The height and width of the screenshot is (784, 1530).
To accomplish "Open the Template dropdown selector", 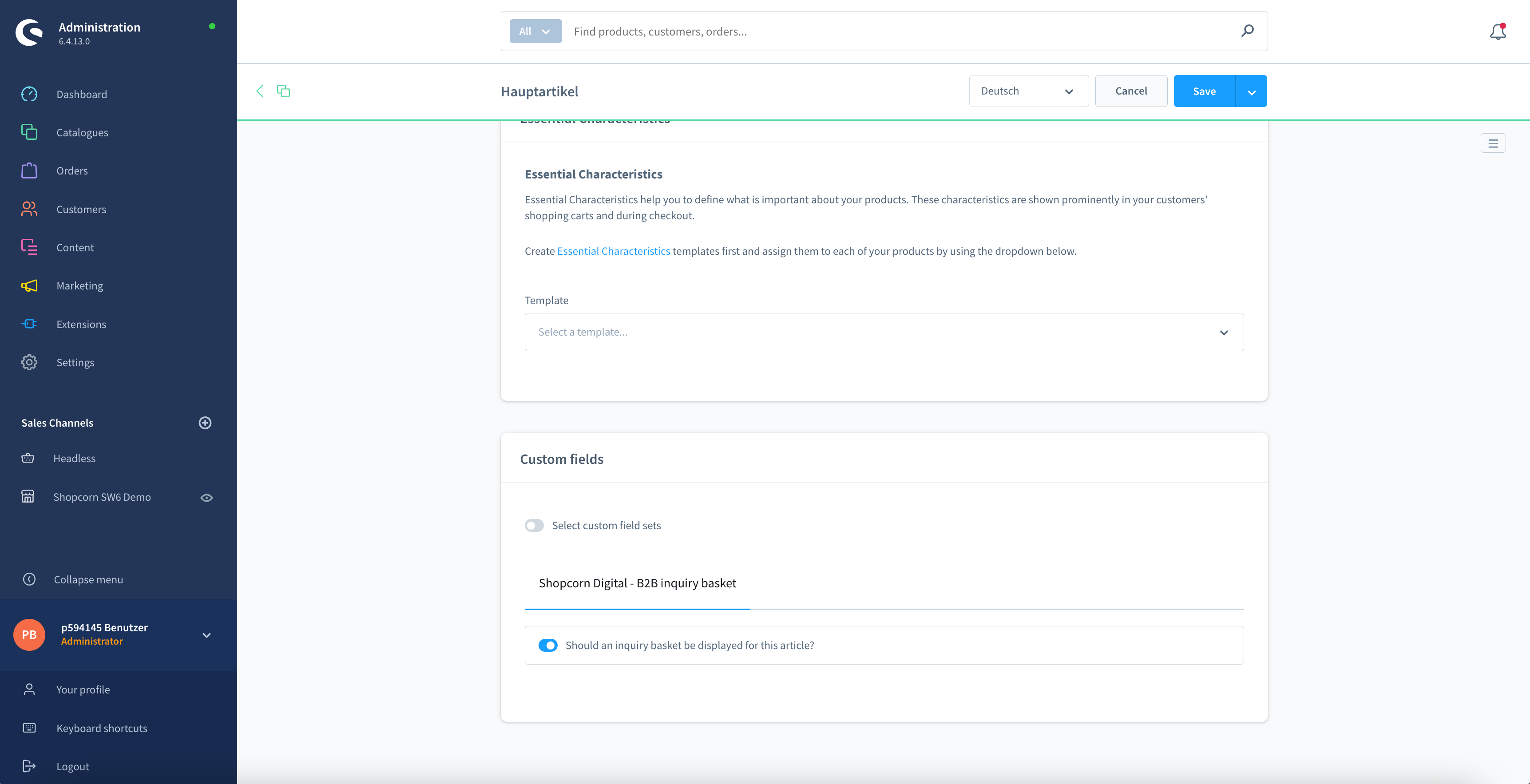I will pyautogui.click(x=884, y=332).
